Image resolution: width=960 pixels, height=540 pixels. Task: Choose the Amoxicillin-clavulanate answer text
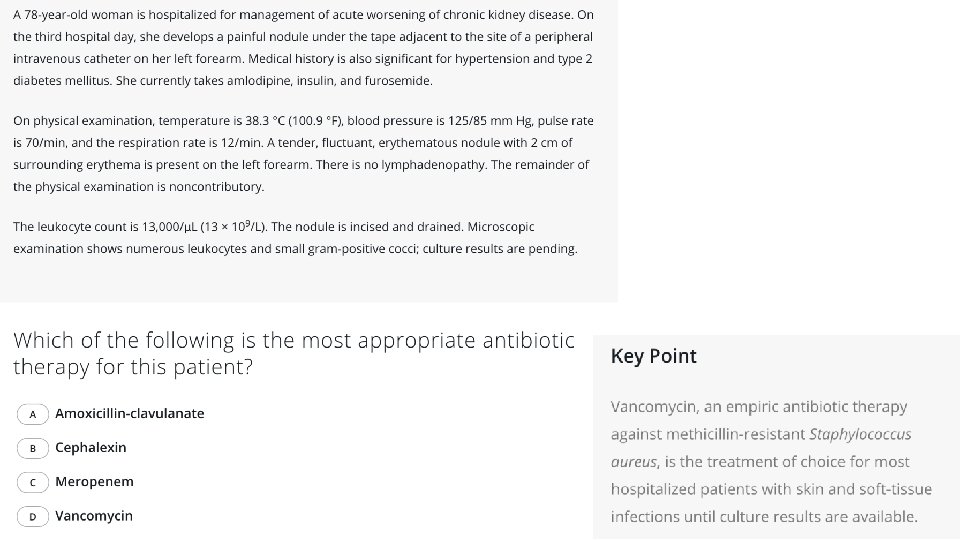pyautogui.click(x=129, y=414)
